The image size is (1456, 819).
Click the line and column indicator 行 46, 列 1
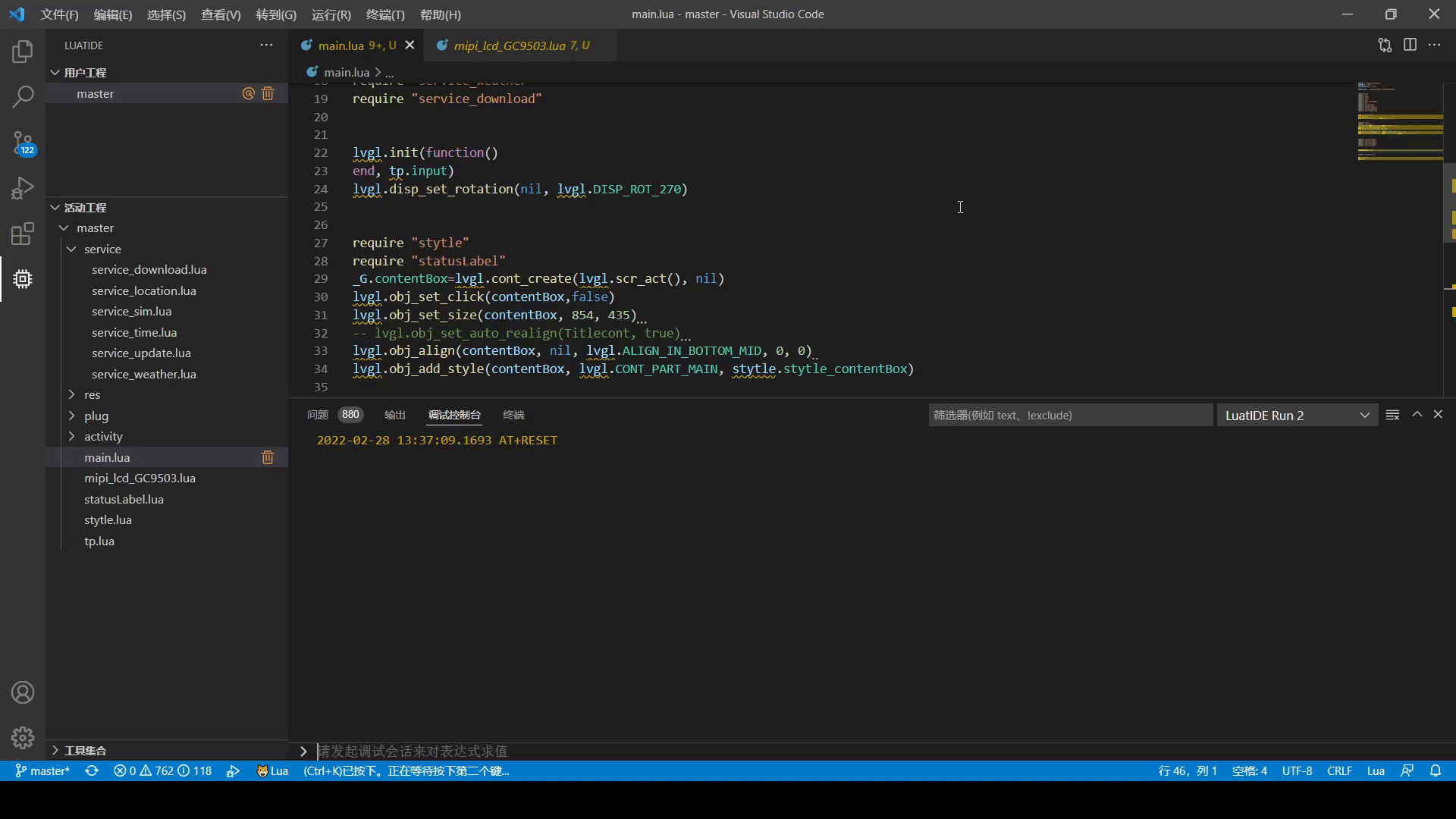point(1188,770)
